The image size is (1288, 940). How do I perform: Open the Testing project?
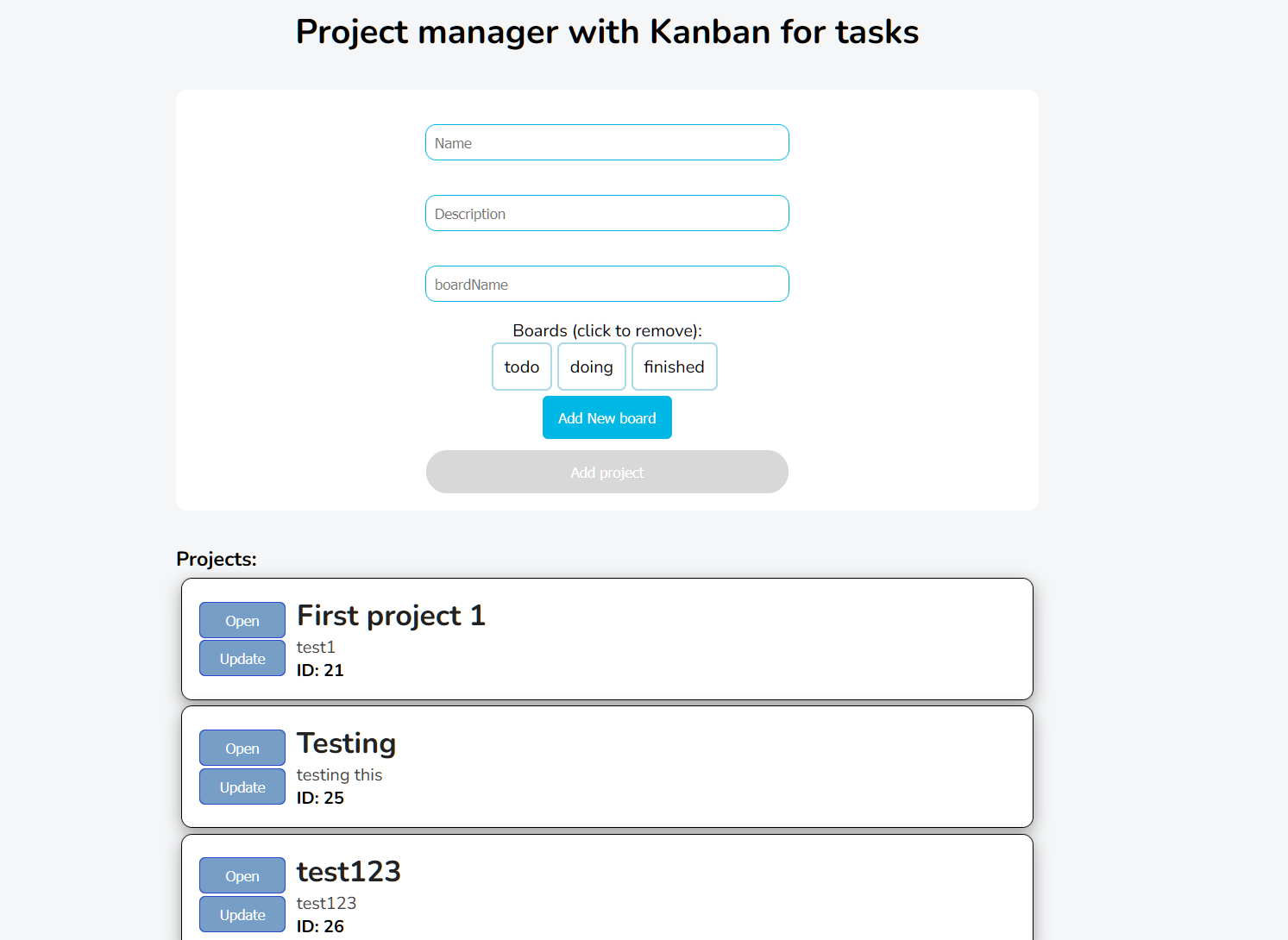coord(242,749)
